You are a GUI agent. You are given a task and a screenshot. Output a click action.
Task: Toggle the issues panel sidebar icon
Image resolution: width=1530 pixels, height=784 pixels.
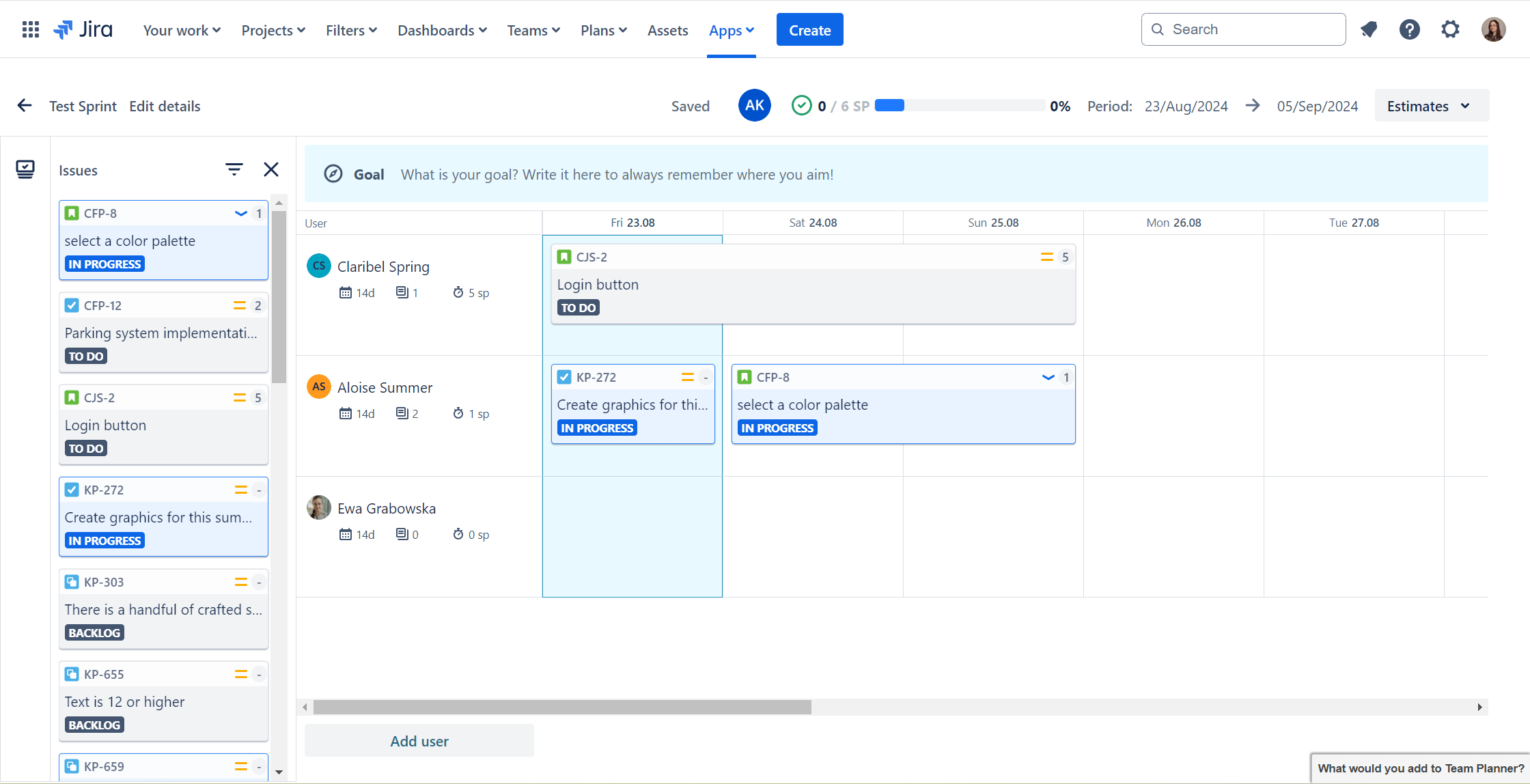pos(25,169)
